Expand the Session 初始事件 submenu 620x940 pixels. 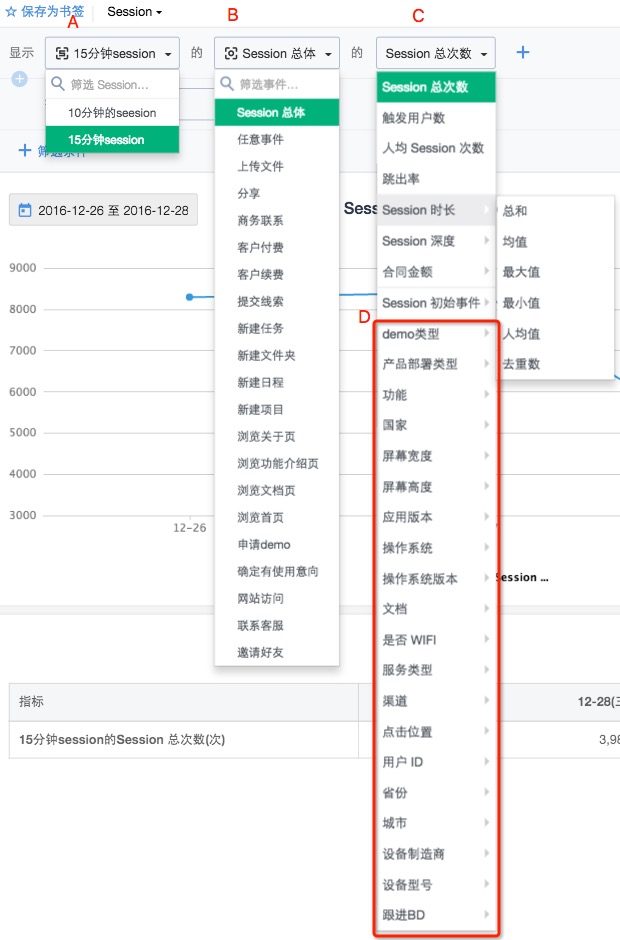436,303
